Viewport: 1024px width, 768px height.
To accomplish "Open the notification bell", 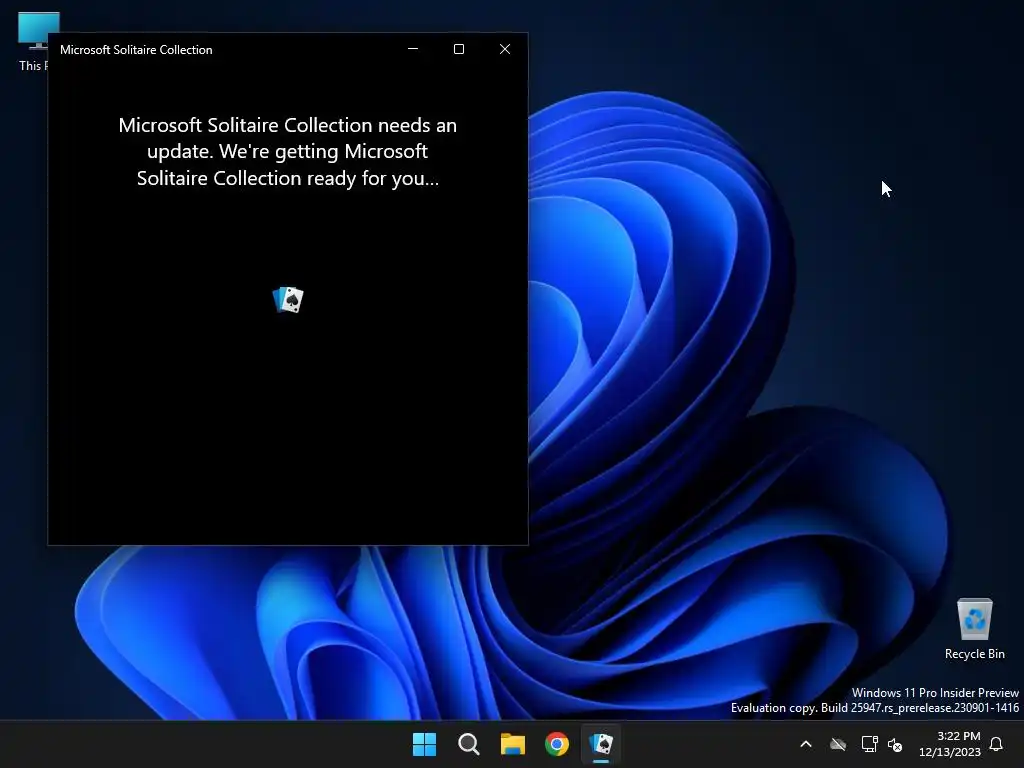I will point(997,744).
